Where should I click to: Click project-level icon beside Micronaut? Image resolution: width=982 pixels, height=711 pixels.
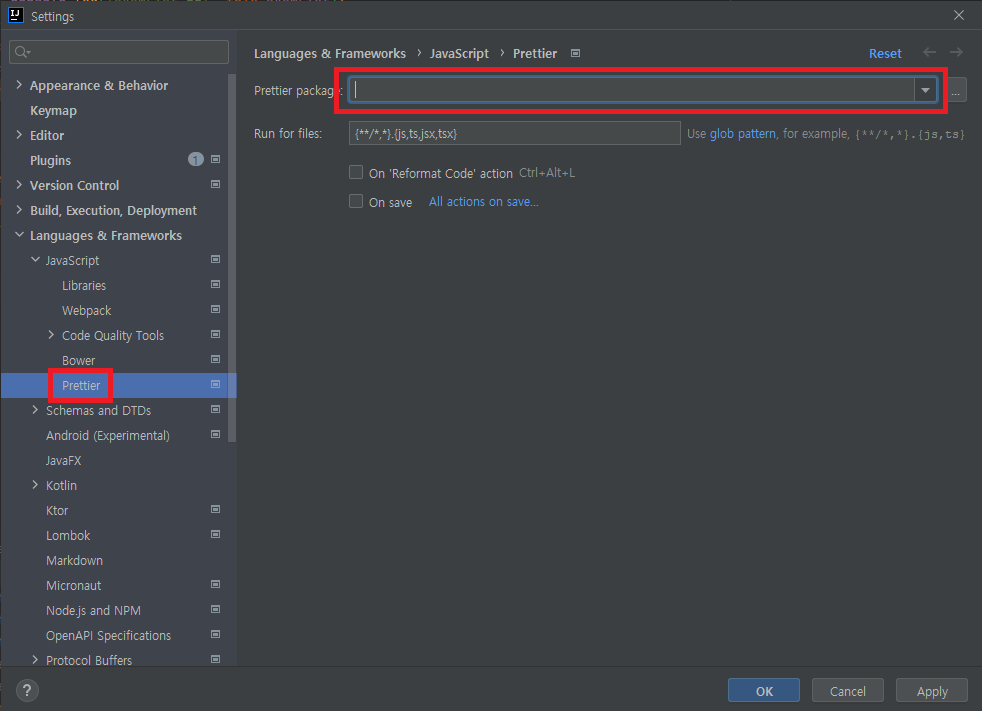215,585
